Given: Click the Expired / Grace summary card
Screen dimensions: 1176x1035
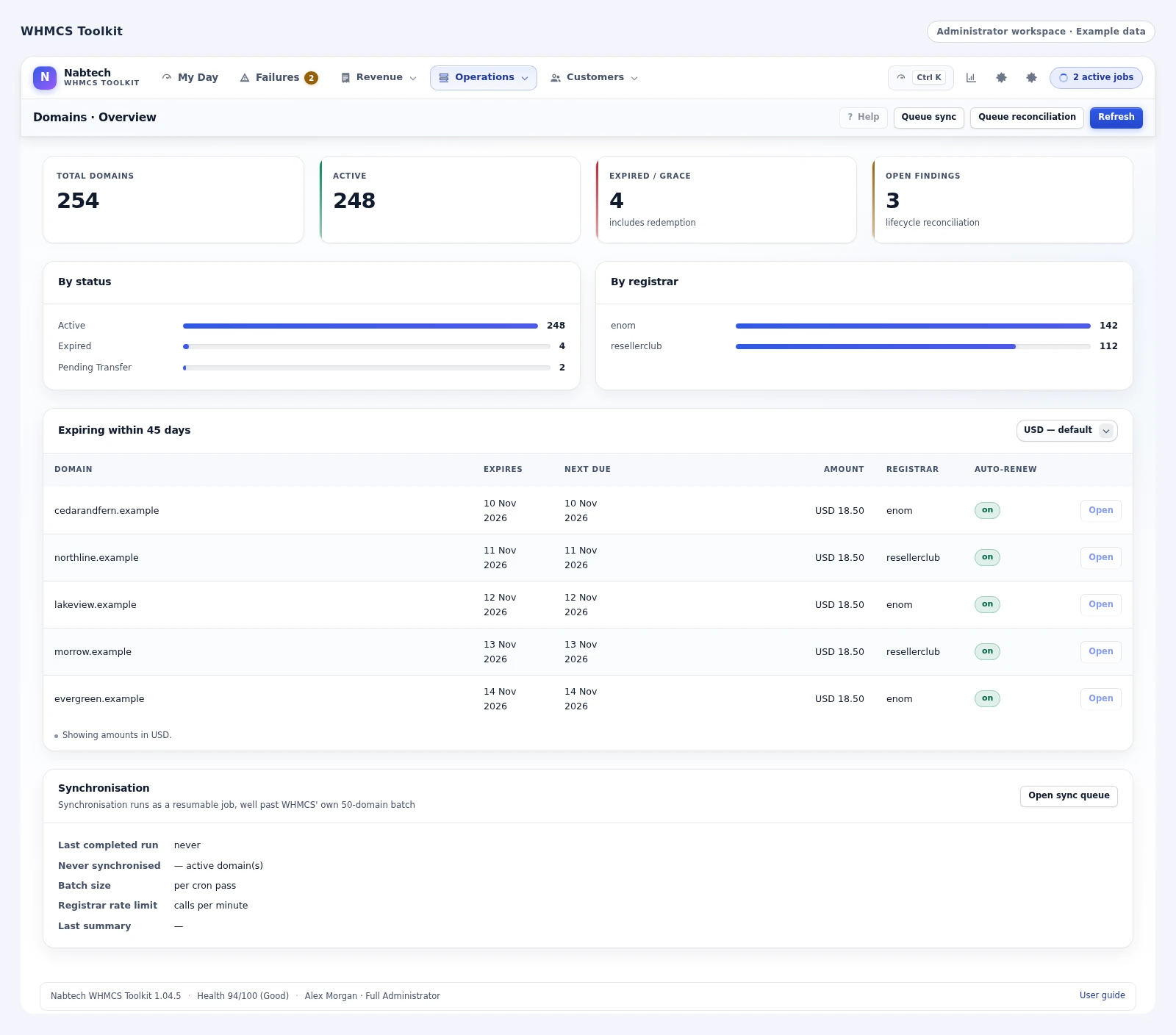Looking at the screenshot, I should click(x=726, y=199).
